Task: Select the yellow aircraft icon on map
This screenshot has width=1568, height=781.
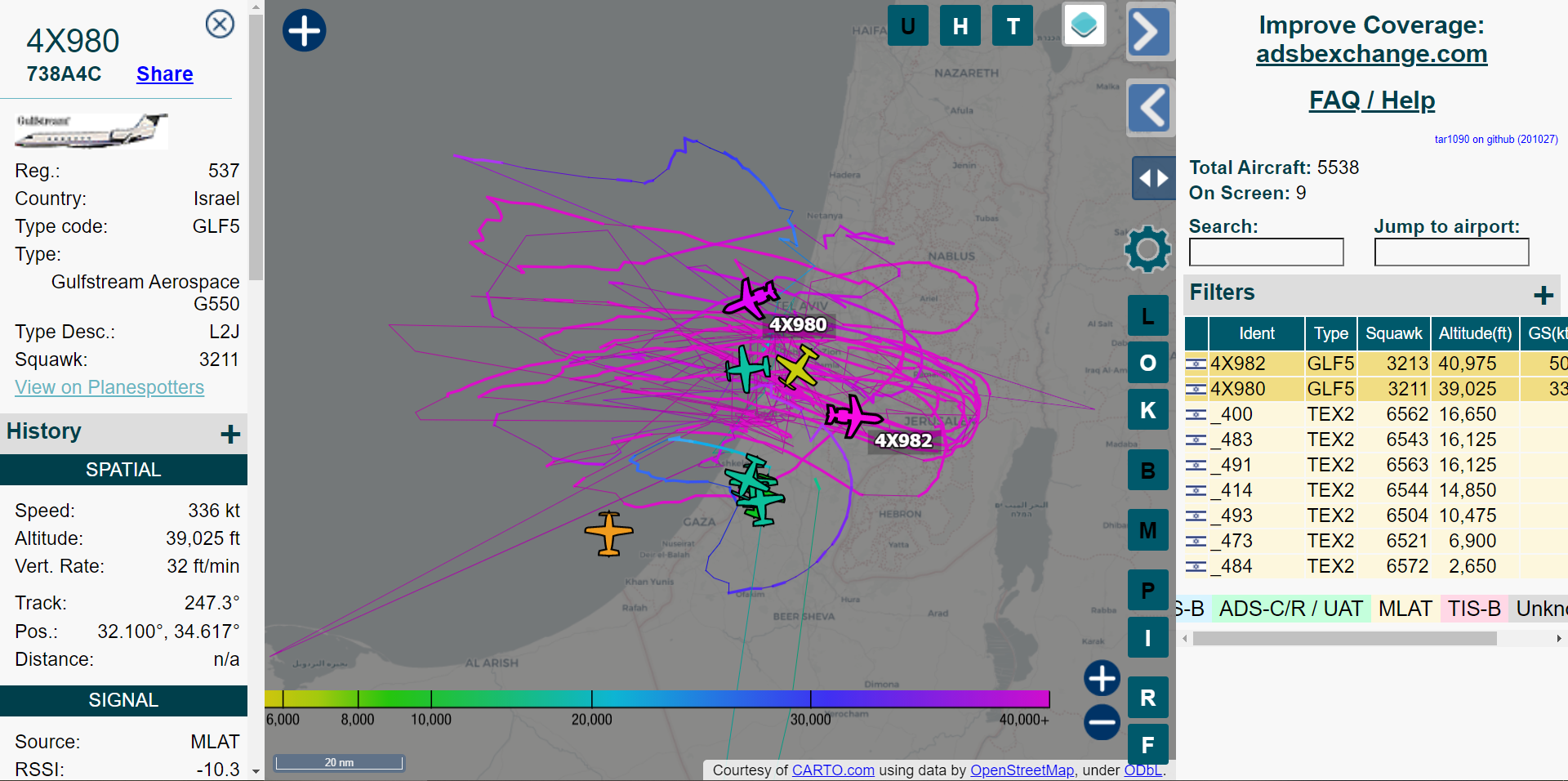Action: [x=797, y=367]
